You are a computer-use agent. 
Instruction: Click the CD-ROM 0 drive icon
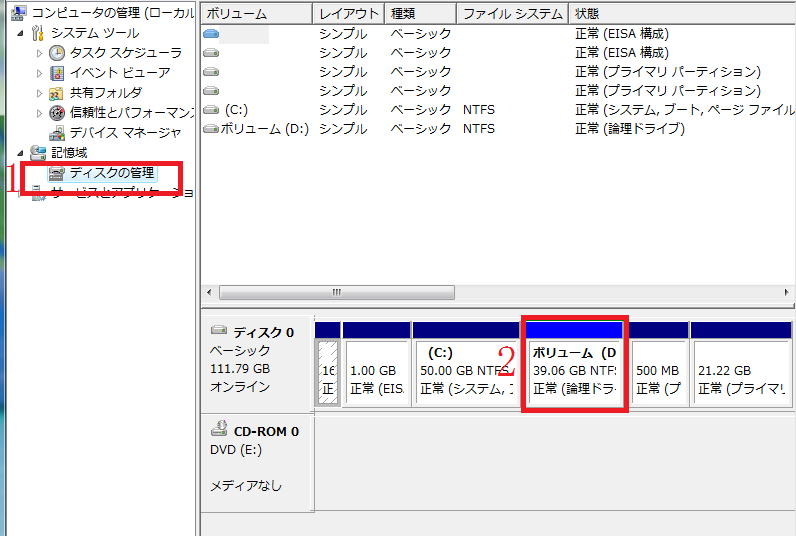tap(219, 429)
